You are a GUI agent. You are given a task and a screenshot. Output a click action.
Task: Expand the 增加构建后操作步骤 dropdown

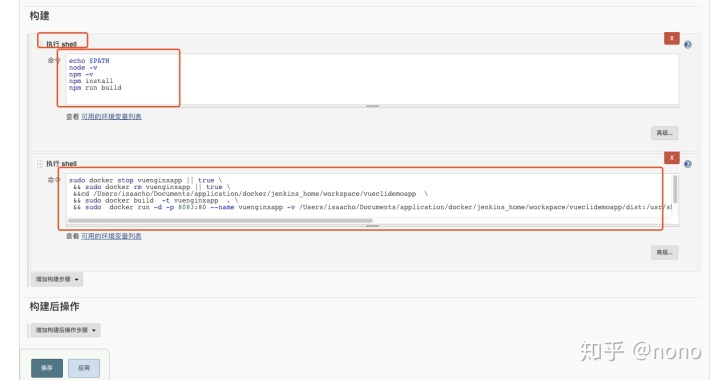65,330
